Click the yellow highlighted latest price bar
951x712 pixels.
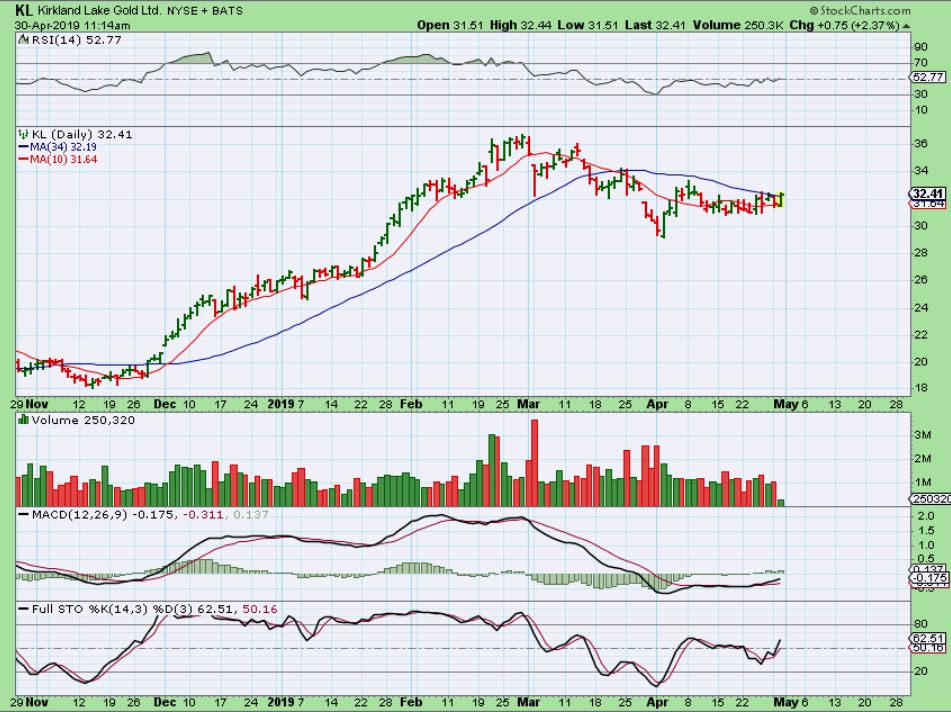[x=781, y=200]
